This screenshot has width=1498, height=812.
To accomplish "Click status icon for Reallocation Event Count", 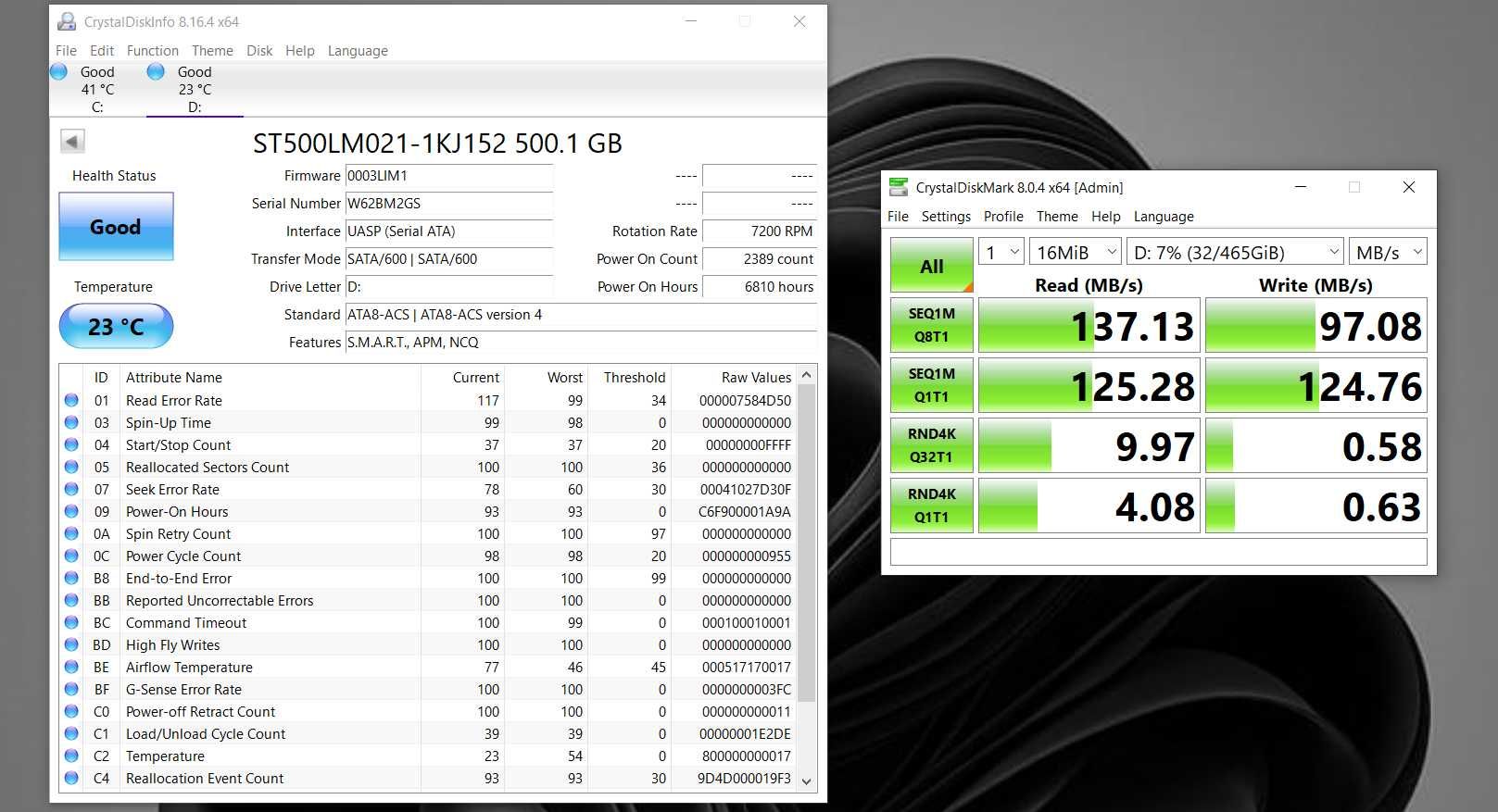I will [71, 778].
